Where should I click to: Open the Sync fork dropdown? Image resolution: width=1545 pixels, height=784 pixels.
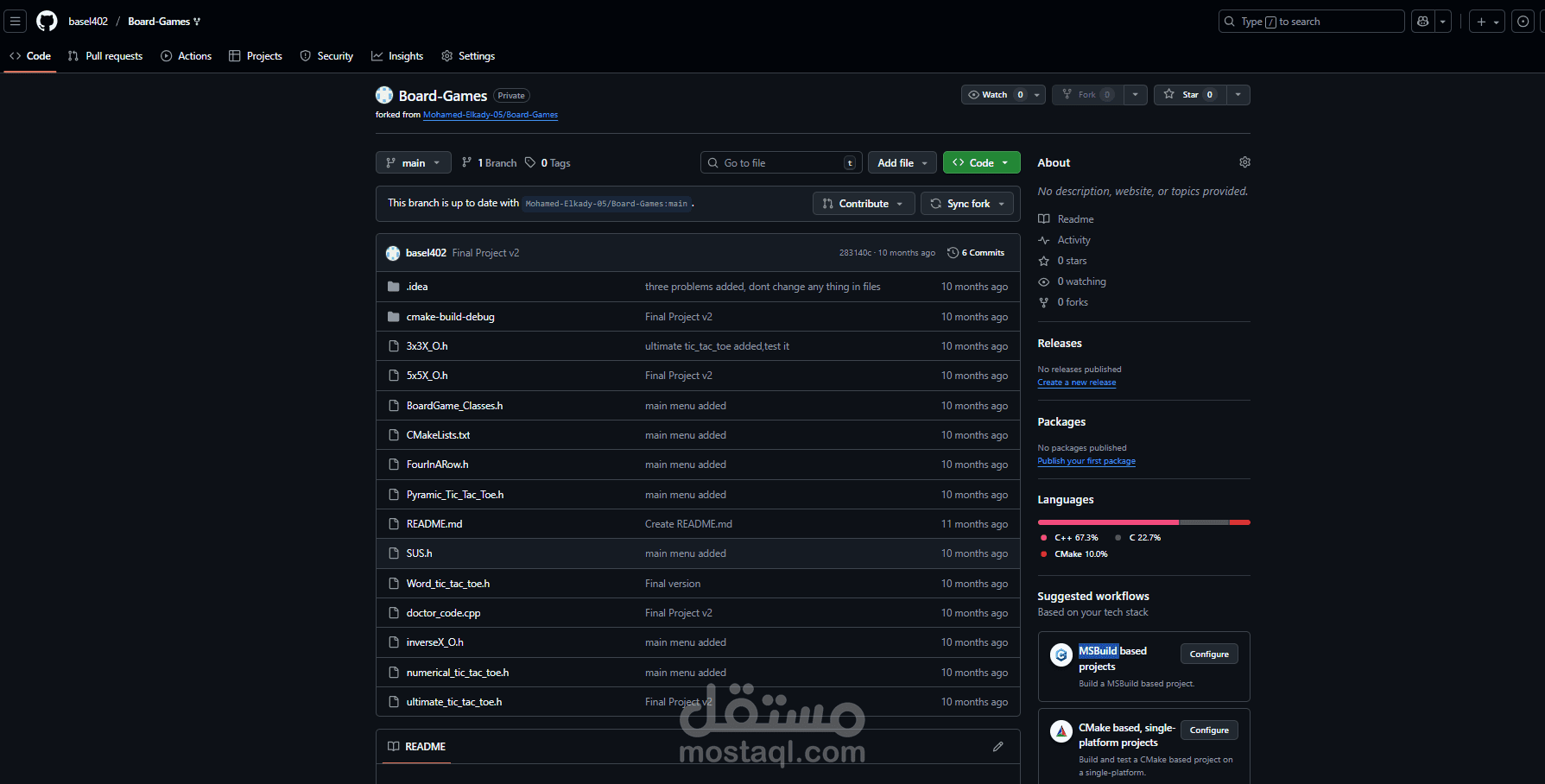[x=967, y=204]
